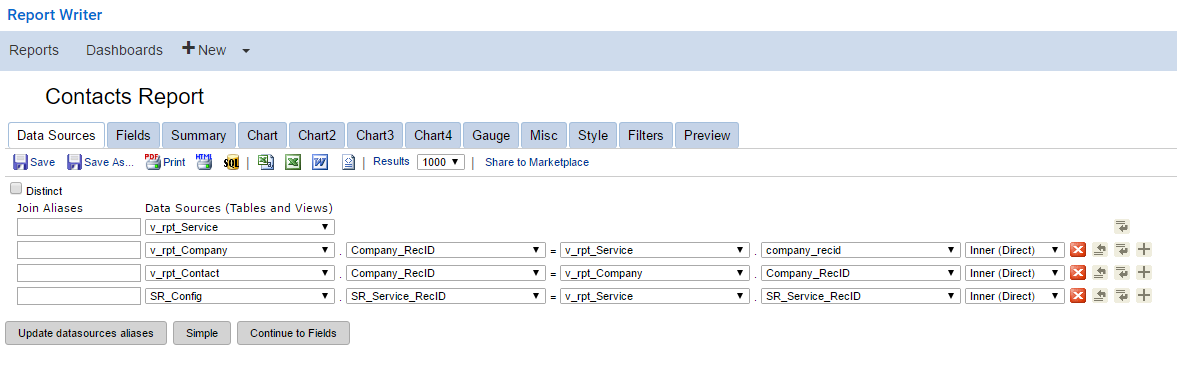The width and height of the screenshot is (1177, 365).
Task: Click the XML export page icon
Action: (x=348, y=162)
